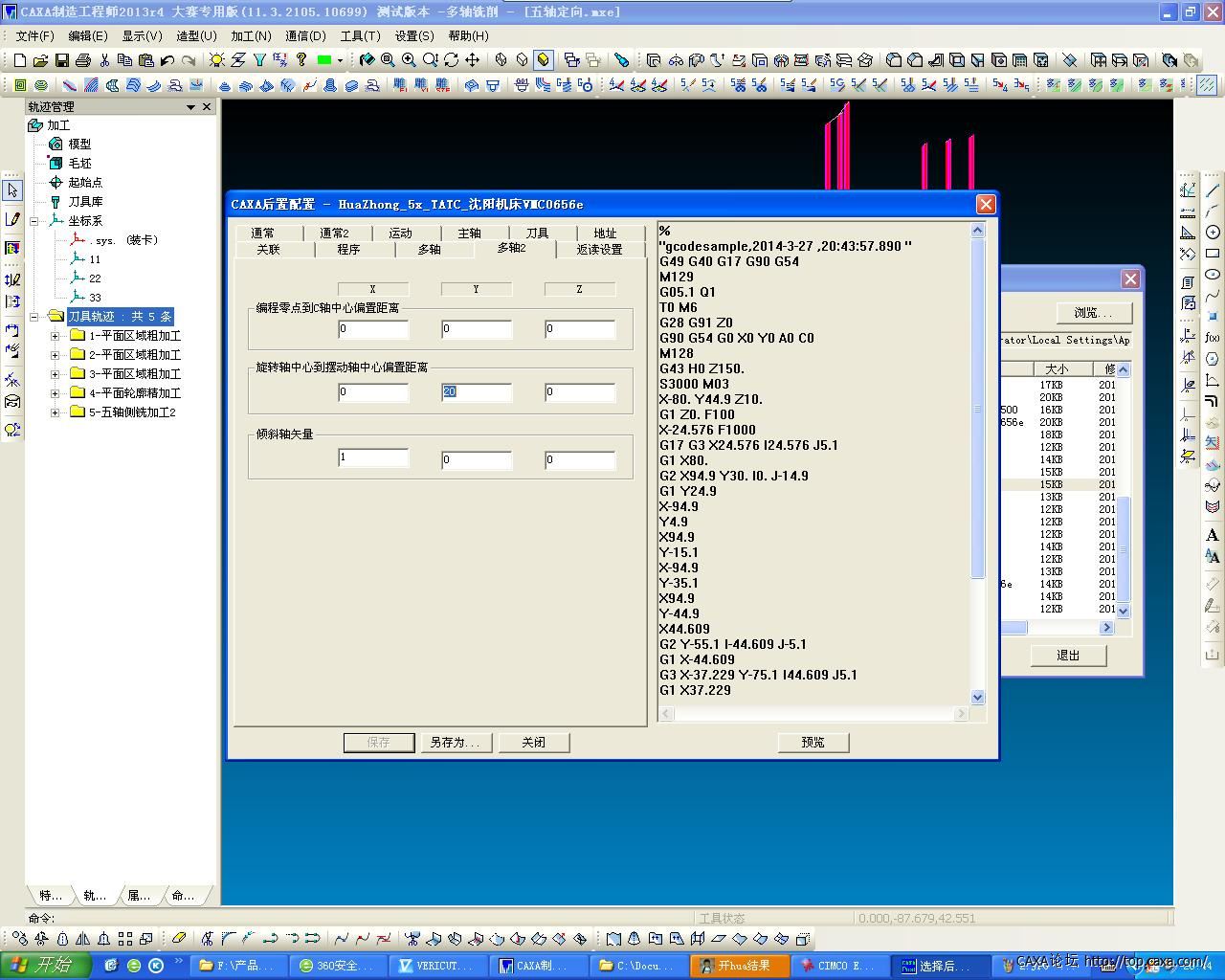1225x980 pixels.
Task: Click the eraser icon in bottom toolbar
Action: (x=179, y=938)
